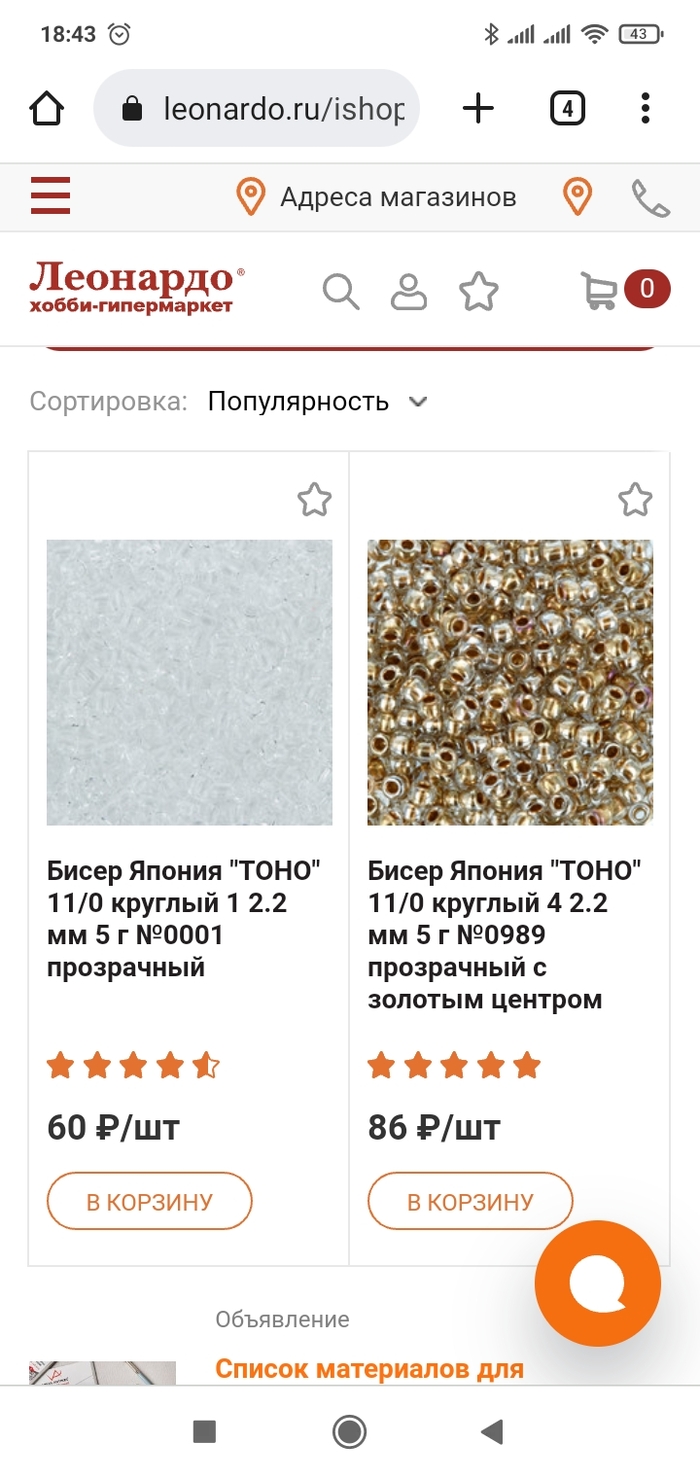Open the browser tab switcher
This screenshot has height=1478, width=700.
point(567,108)
